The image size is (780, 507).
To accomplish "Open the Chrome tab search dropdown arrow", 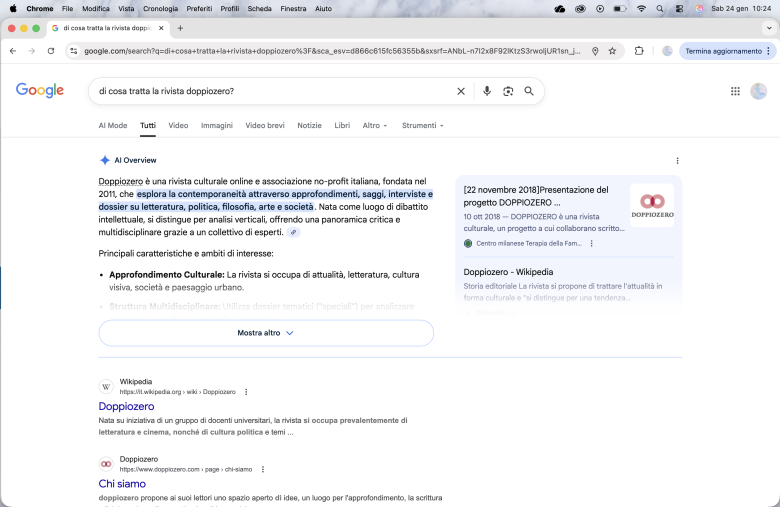I will tap(768, 28).
